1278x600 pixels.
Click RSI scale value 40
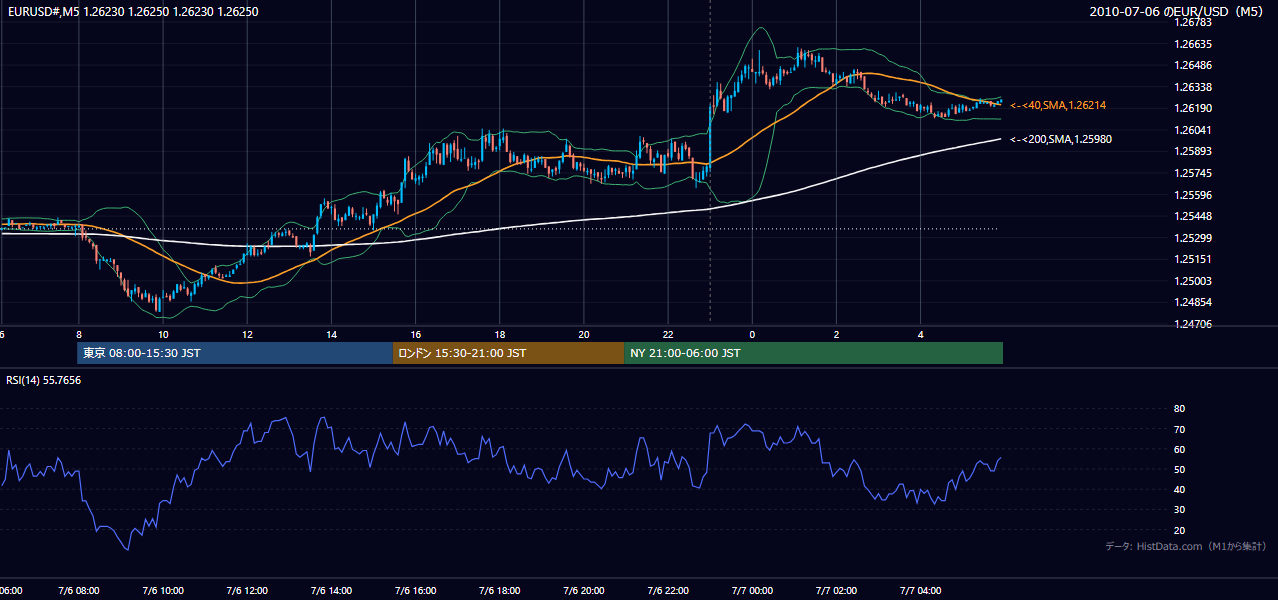(x=1180, y=489)
